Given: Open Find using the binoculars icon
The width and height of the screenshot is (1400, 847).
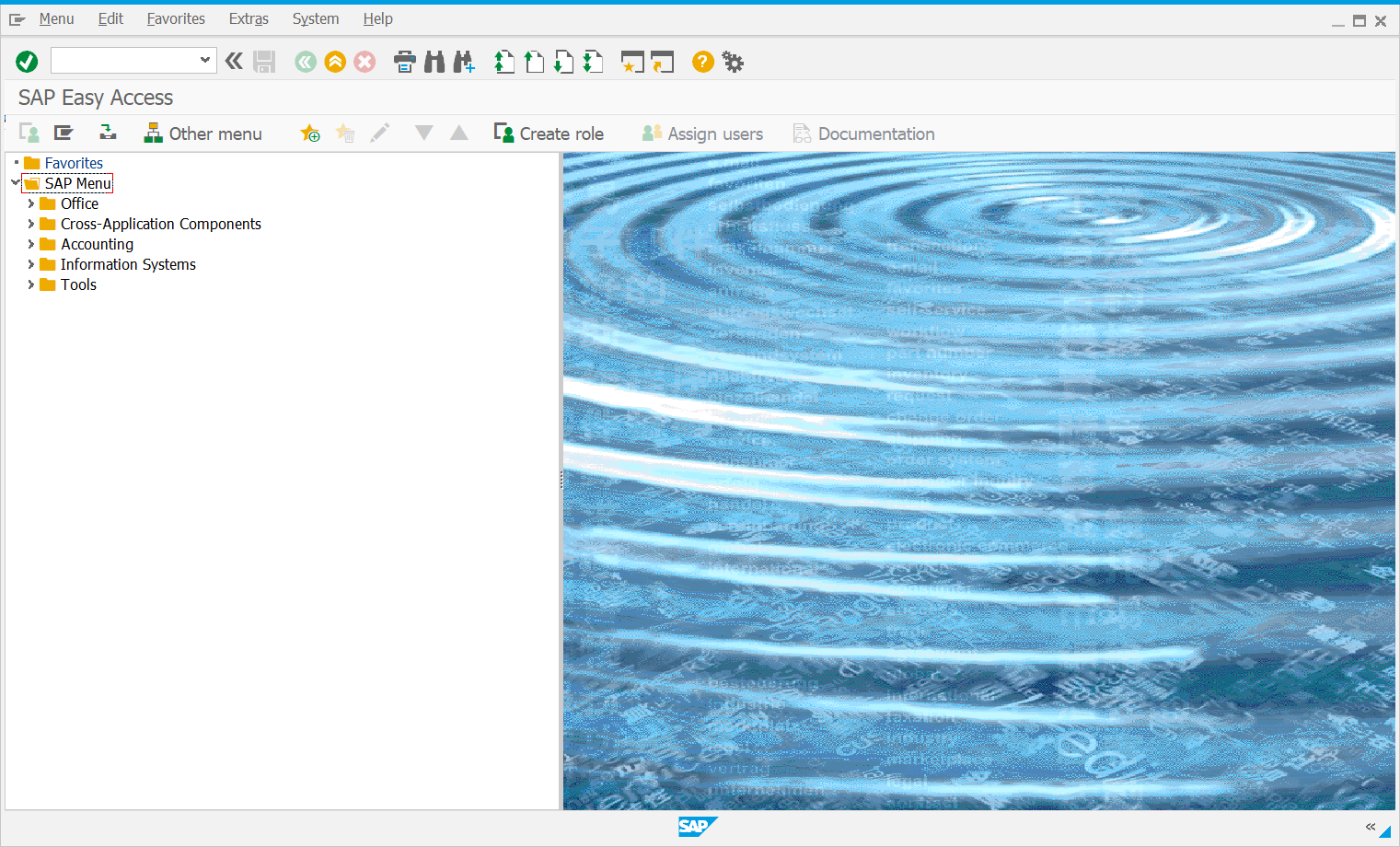Looking at the screenshot, I should coord(434,62).
